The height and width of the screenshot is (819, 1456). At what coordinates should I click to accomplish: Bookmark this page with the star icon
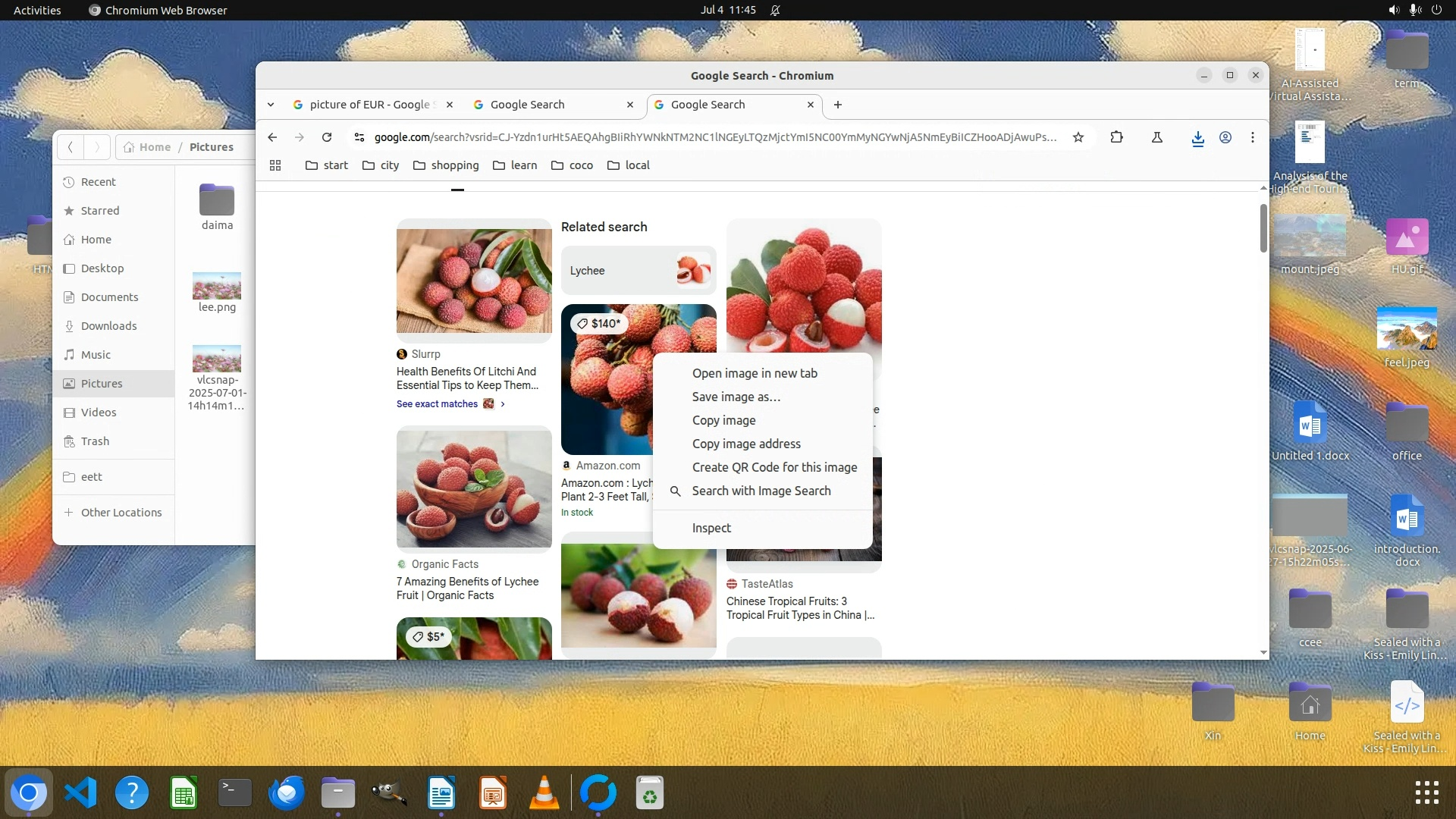1078,137
